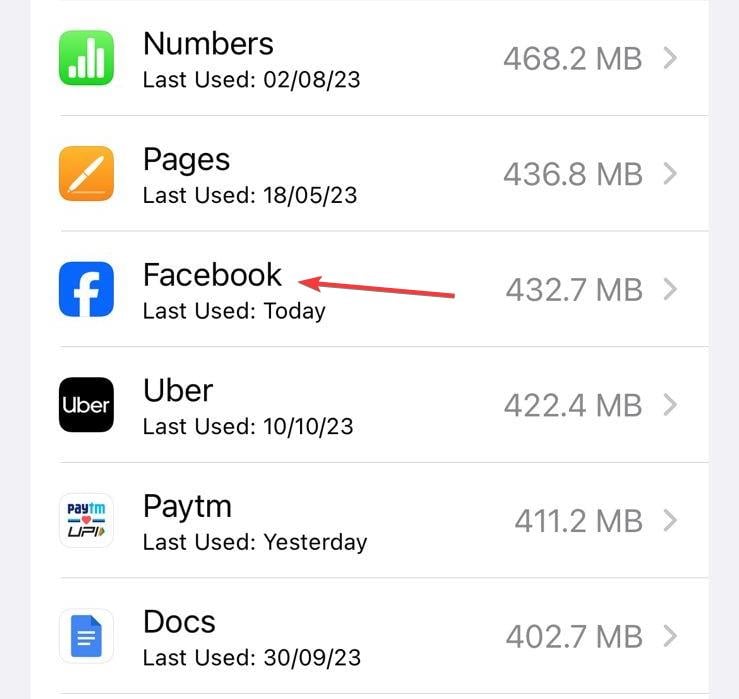
Task: Tap the black Uber app icon
Action: 86,404
